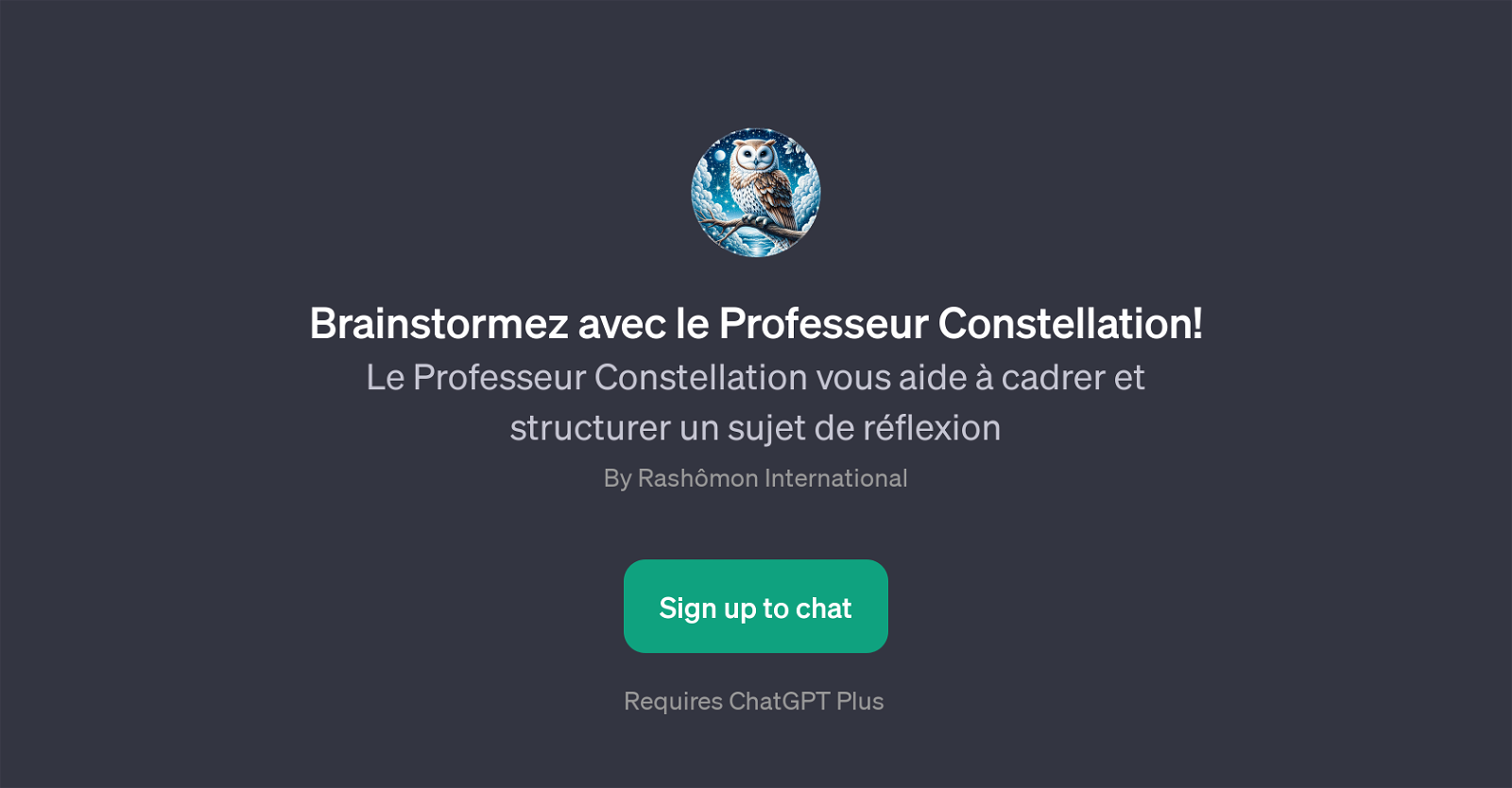Select the Requires ChatGPT Plus notice
The image size is (1512, 788).
tap(754, 701)
